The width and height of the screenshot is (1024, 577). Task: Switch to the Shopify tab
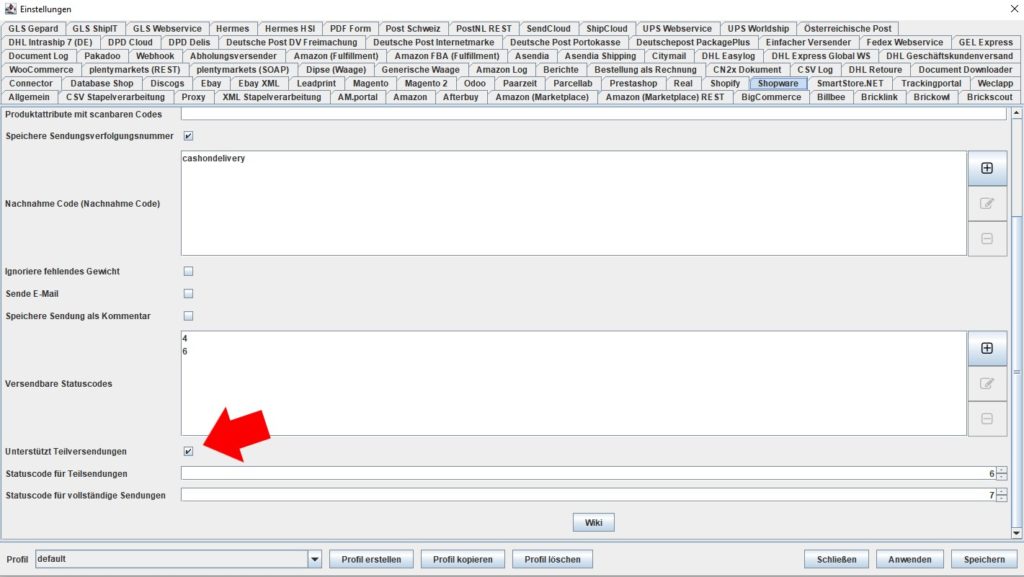725,84
